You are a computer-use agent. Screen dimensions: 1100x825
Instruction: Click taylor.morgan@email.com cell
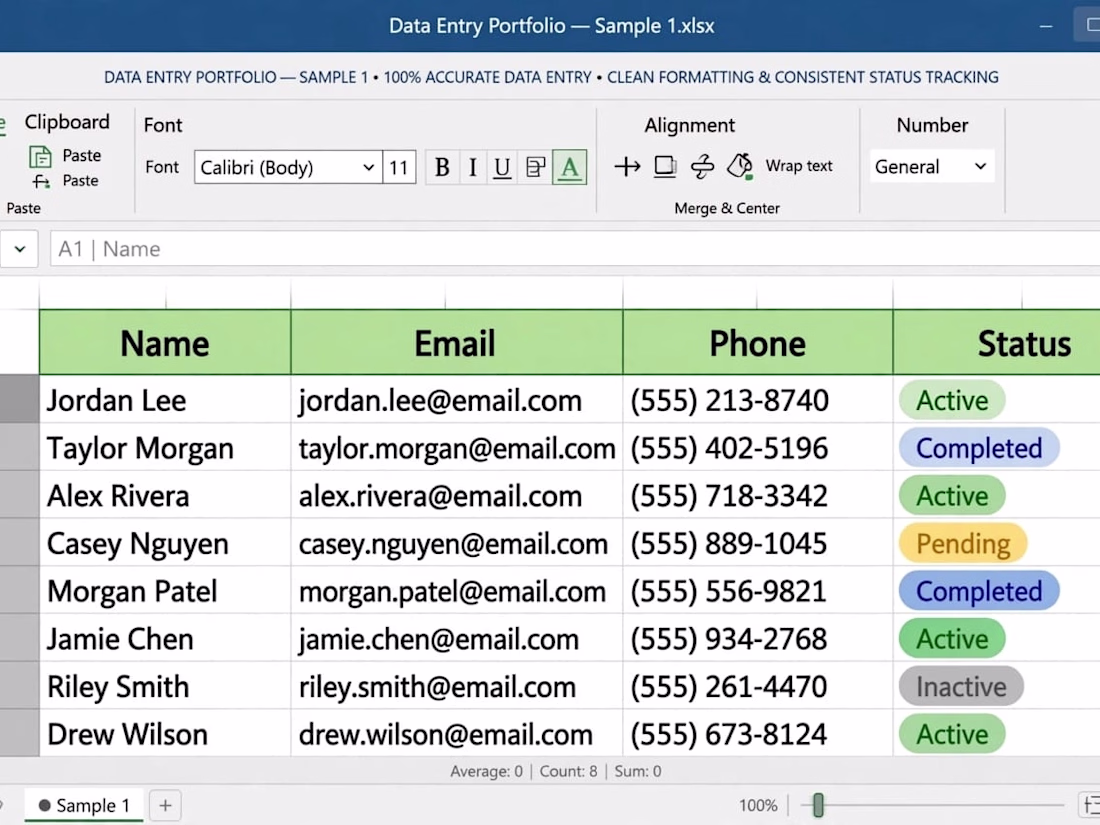tap(456, 448)
